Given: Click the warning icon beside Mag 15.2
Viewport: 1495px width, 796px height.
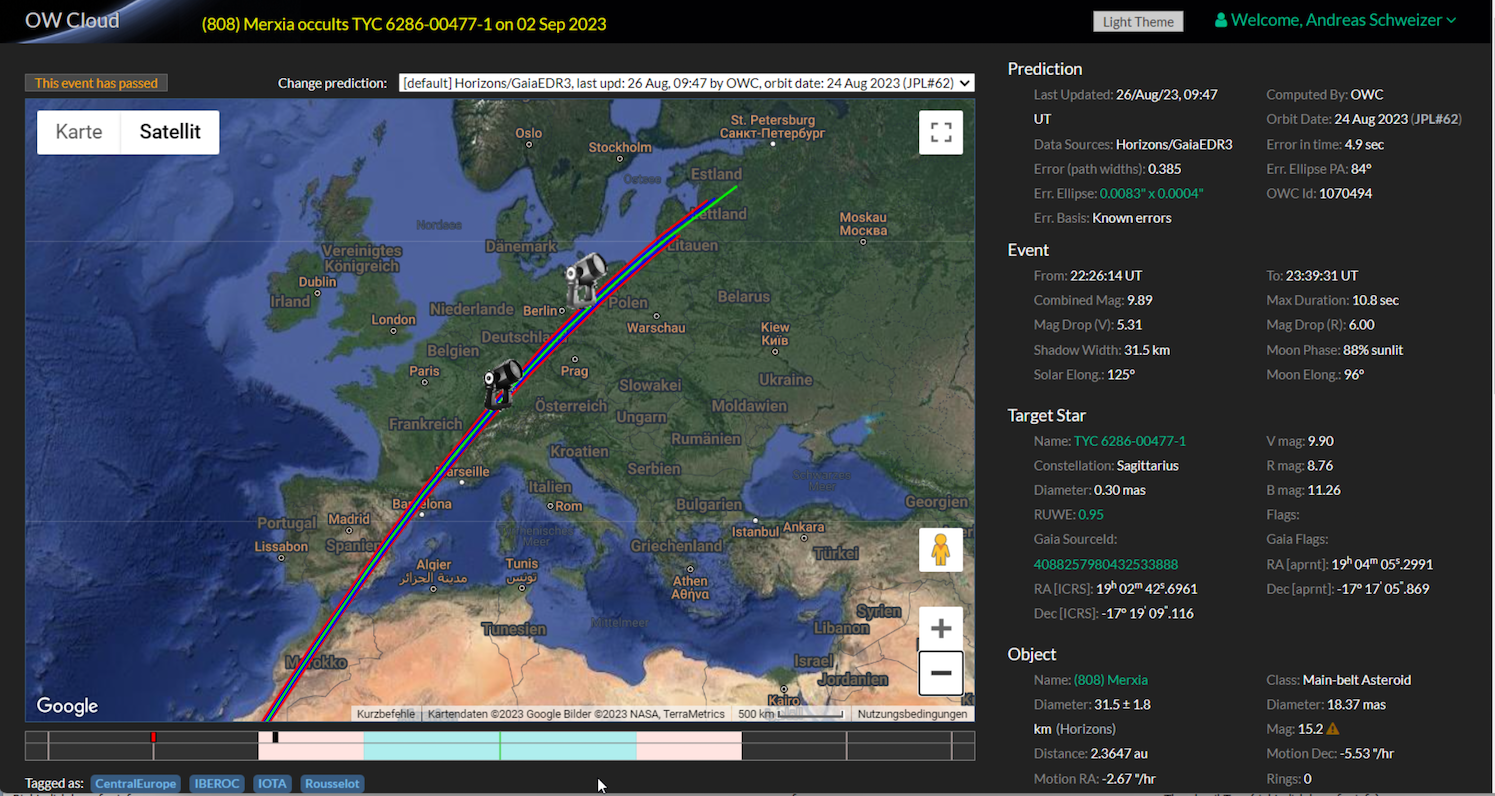Looking at the screenshot, I should 1332,729.
